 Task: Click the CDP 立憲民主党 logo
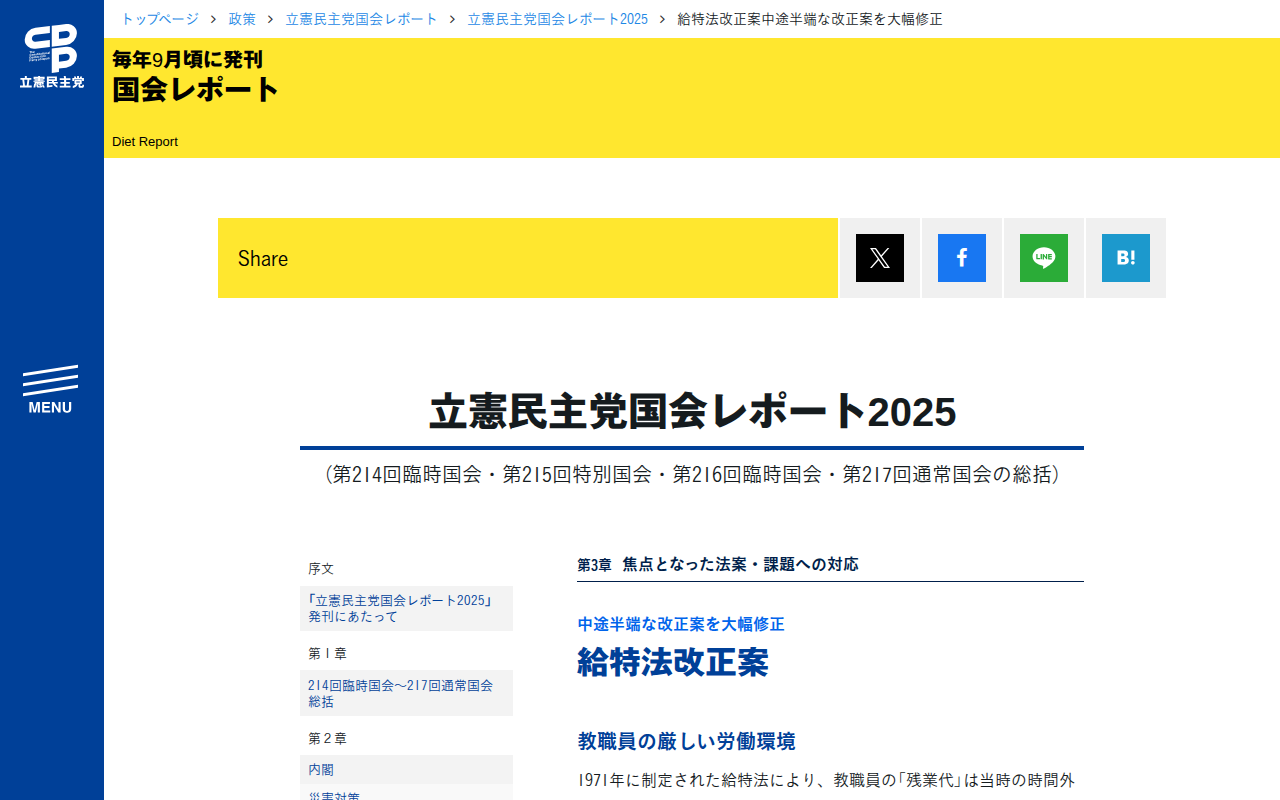[52, 56]
